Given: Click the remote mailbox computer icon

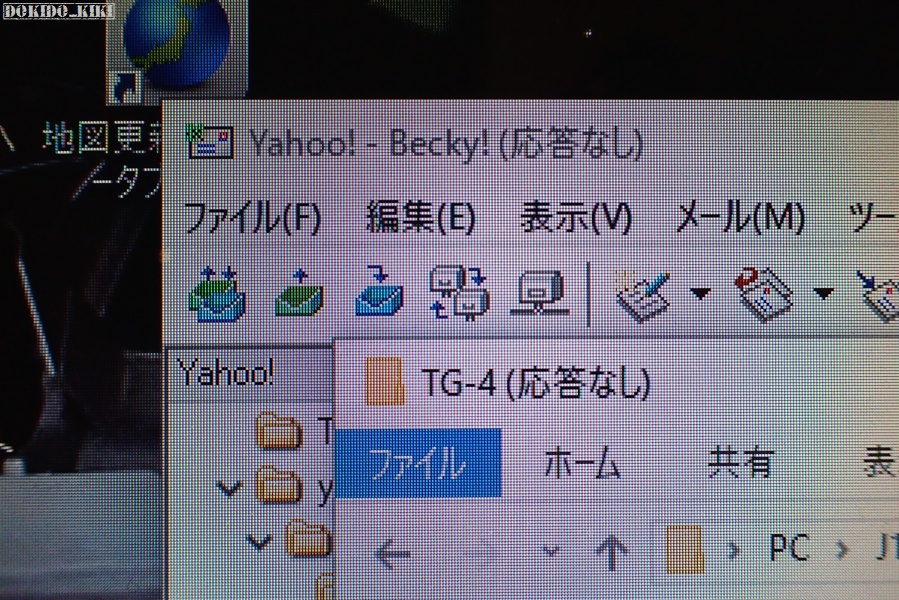Looking at the screenshot, I should pyautogui.click(x=540, y=293).
